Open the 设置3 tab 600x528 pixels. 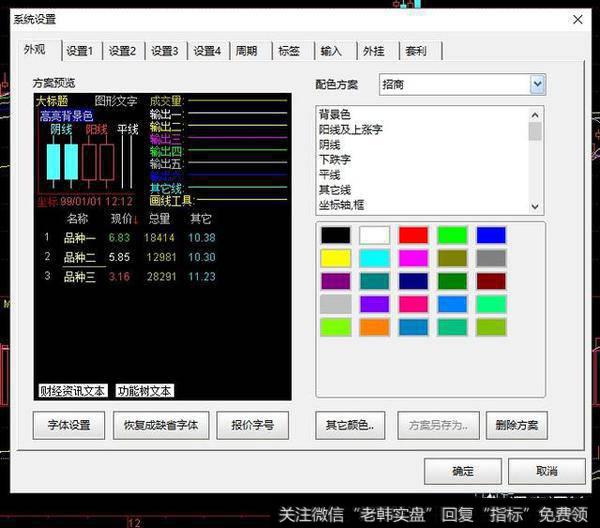pos(166,51)
